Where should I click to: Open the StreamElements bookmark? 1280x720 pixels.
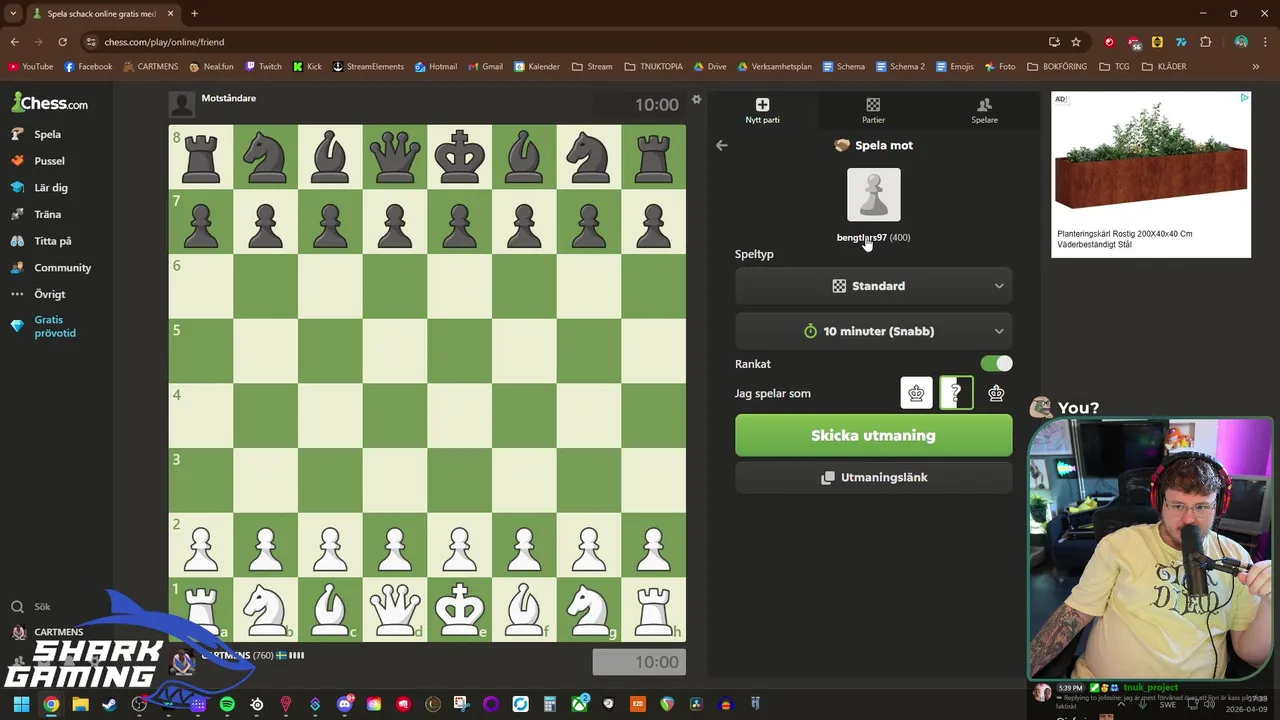point(368,67)
